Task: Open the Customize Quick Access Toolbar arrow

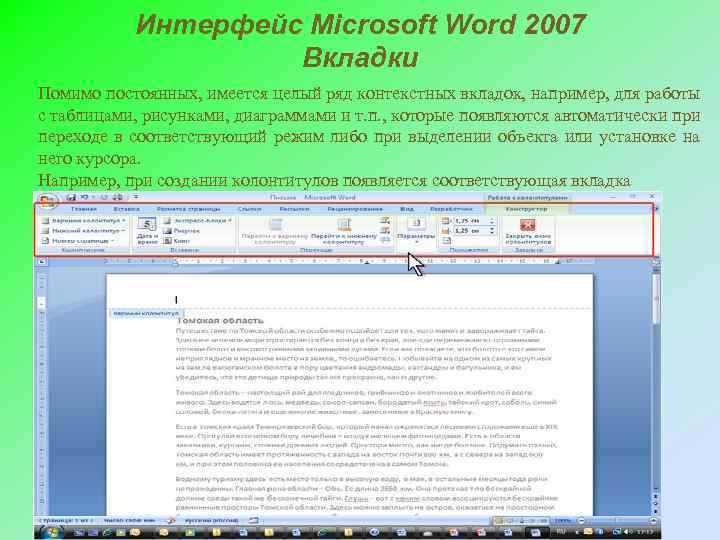Action: [136, 197]
